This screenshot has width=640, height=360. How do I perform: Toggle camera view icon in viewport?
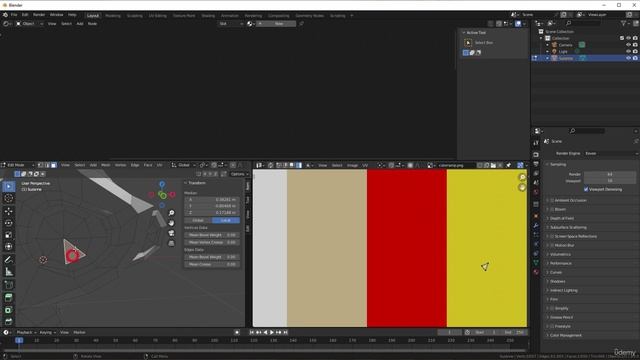coord(171,233)
